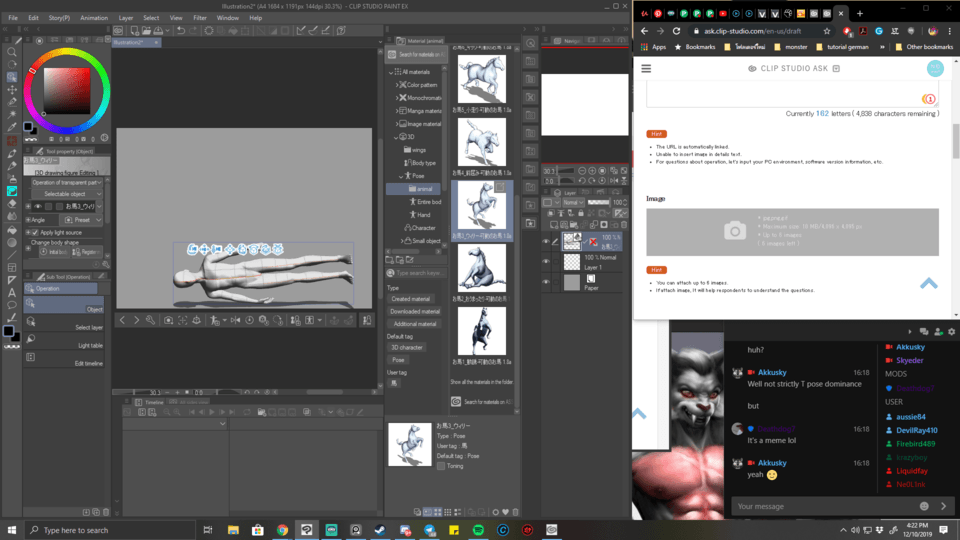Click the timeline play button
Viewport: 960px width, 540px height.
coord(212,413)
